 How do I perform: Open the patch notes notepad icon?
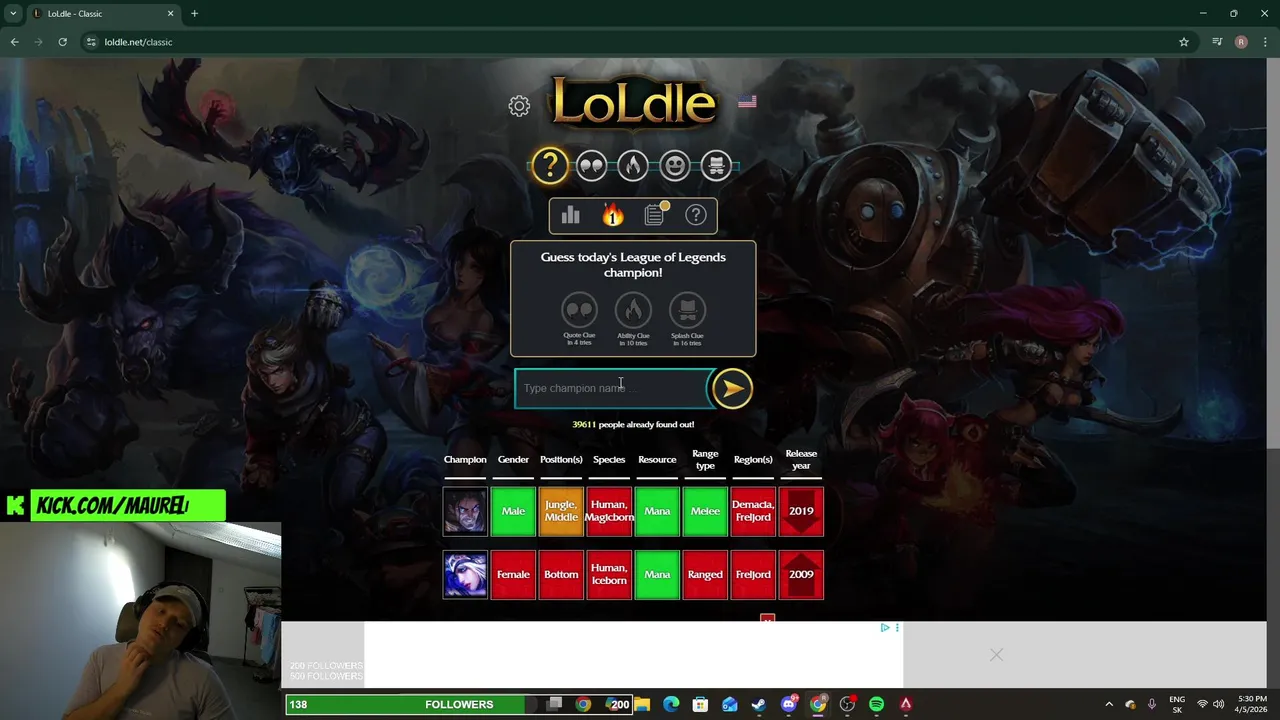tap(655, 214)
